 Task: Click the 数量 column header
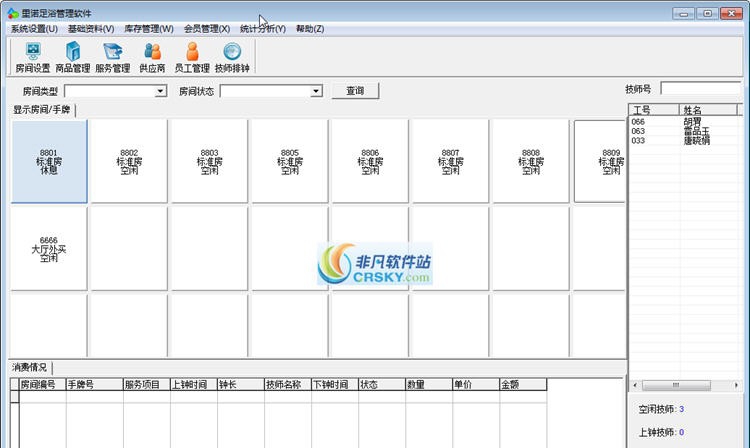click(429, 384)
